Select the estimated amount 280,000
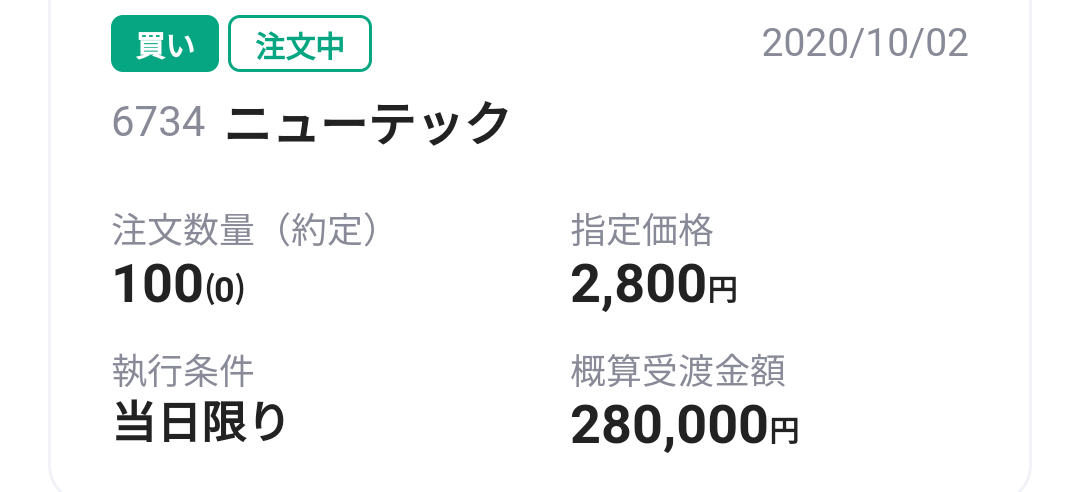Viewport: 1080px width, 492px height. (x=669, y=425)
